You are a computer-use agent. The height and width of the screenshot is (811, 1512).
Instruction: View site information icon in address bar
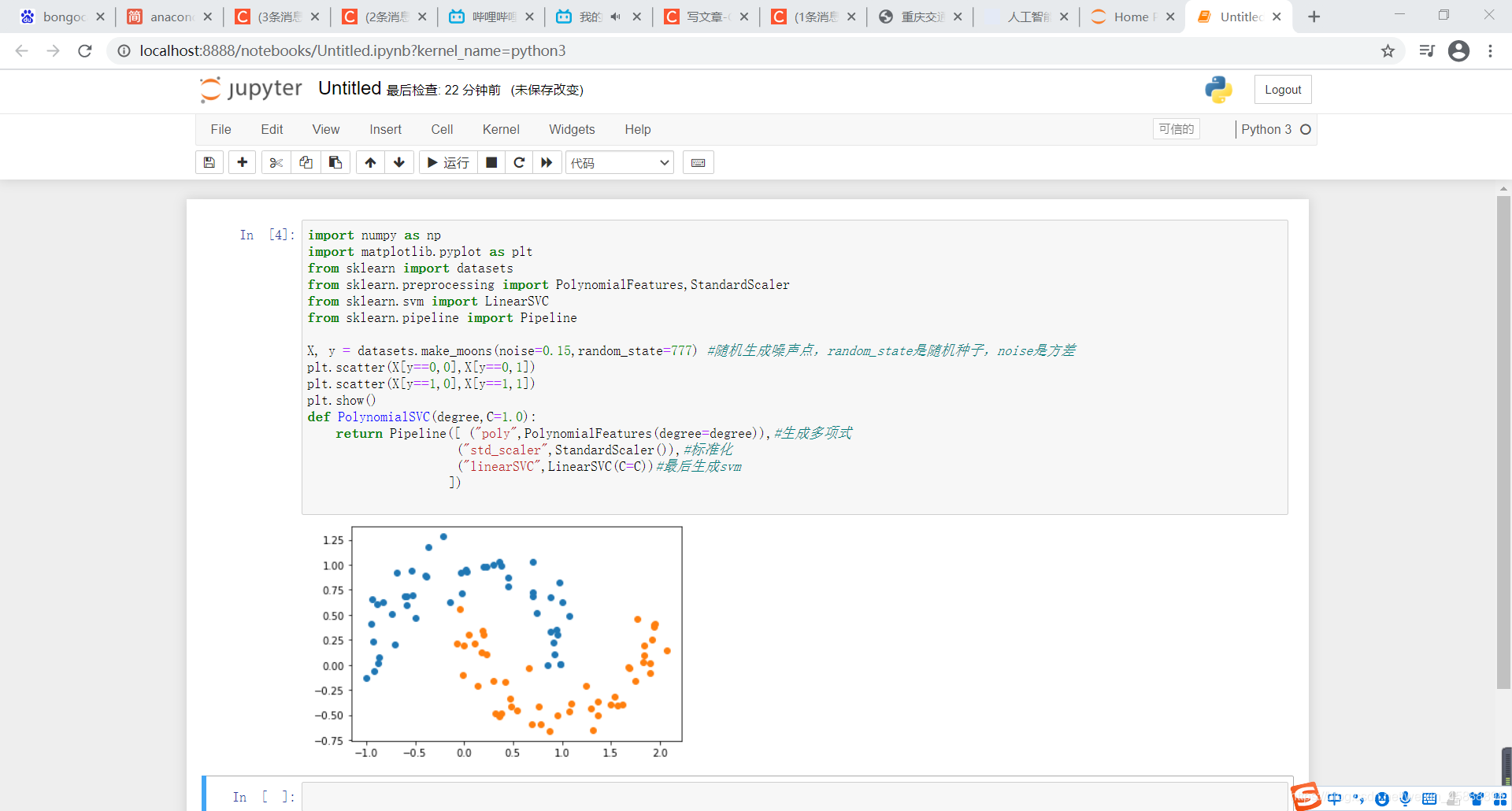tap(124, 51)
